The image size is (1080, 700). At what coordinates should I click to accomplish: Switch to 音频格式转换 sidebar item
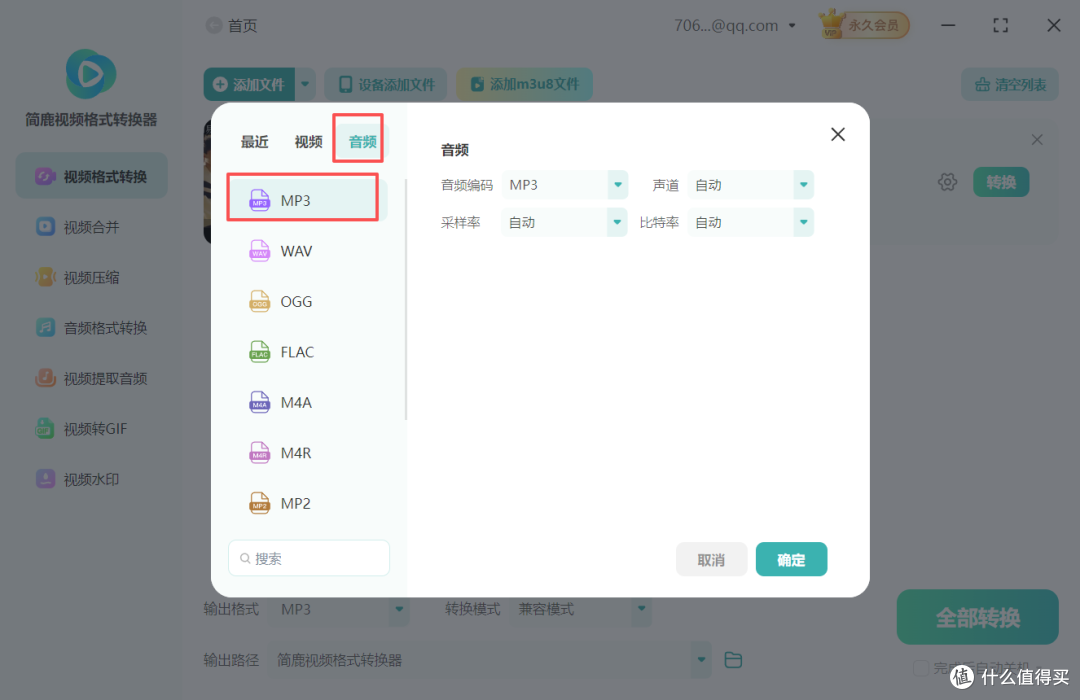tap(92, 327)
